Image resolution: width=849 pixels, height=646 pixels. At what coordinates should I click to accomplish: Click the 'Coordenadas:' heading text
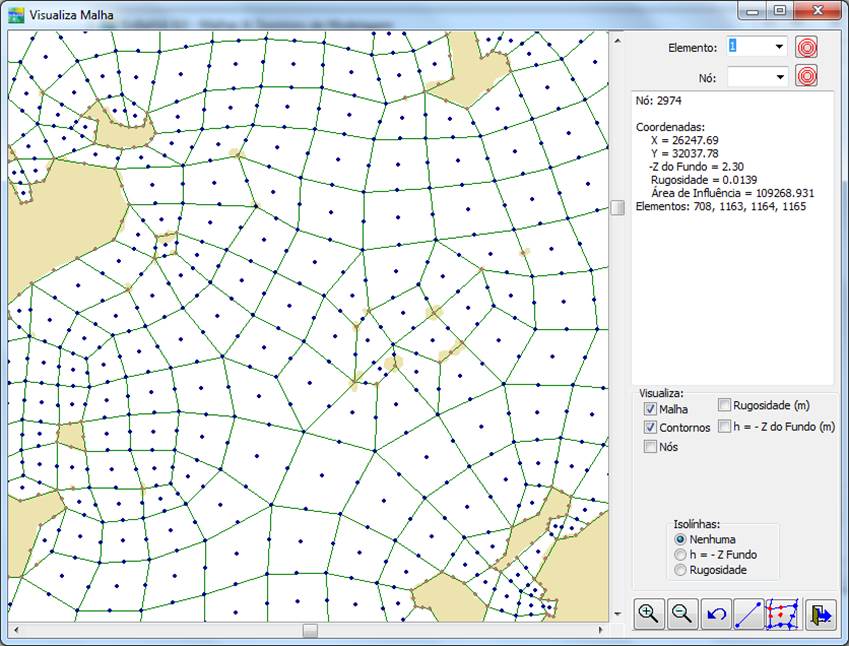[670, 127]
